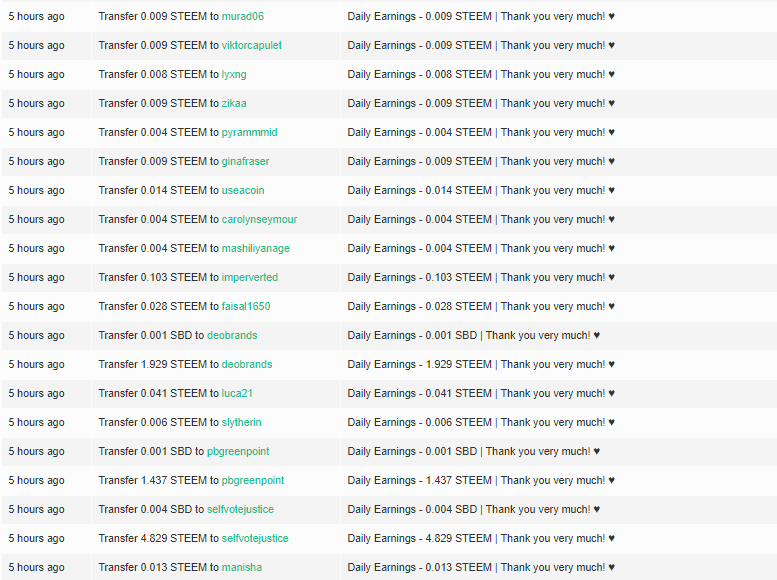The height and width of the screenshot is (580, 777).
Task: Open the slytherin user link
Action: point(241,422)
